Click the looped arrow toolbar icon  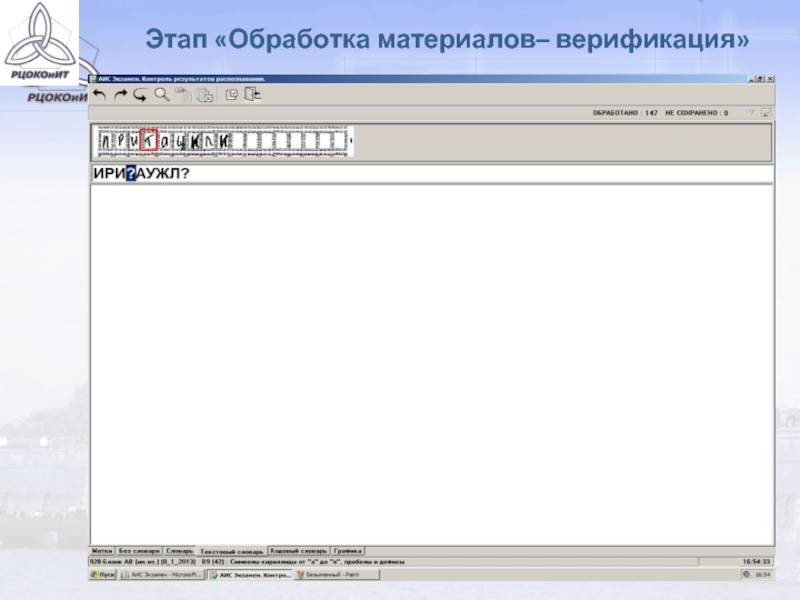(x=140, y=95)
